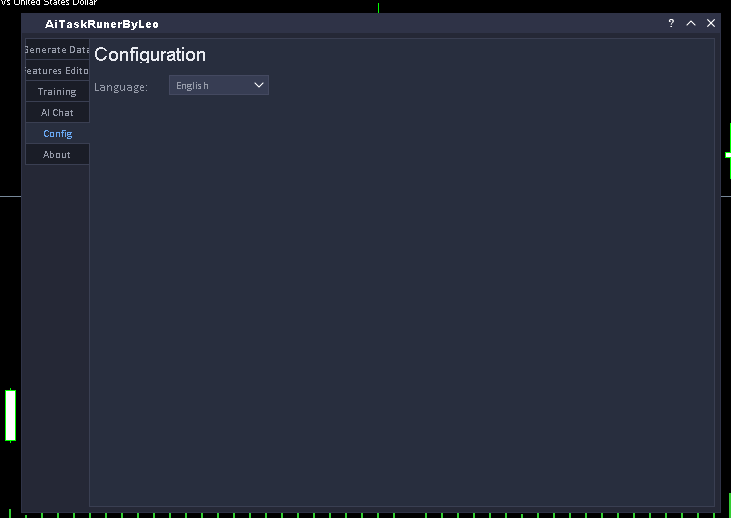Screen dimensions: 731x518
Task: Click the question mark help icon
Action: tap(671, 23)
